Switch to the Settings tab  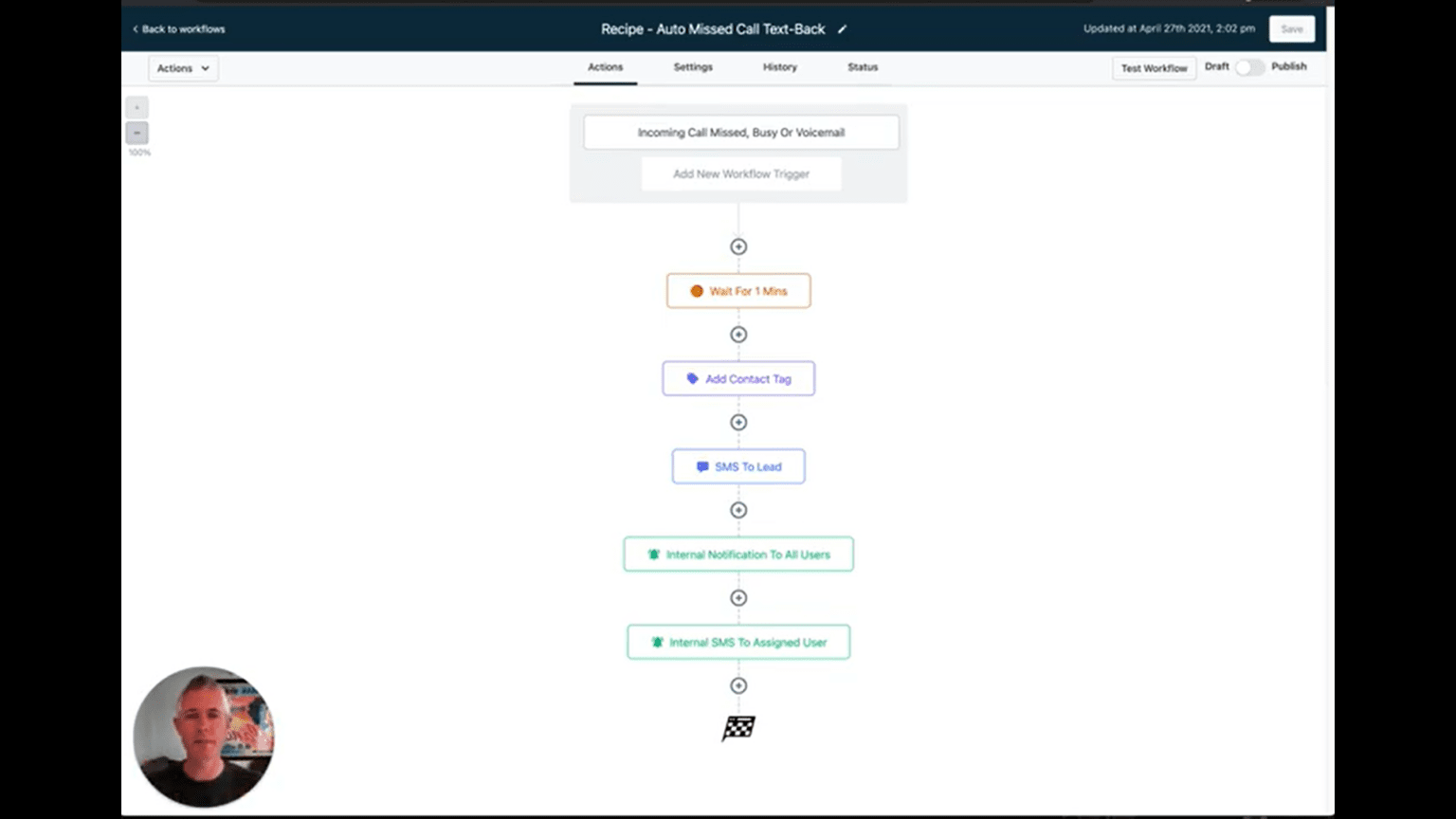point(692,67)
